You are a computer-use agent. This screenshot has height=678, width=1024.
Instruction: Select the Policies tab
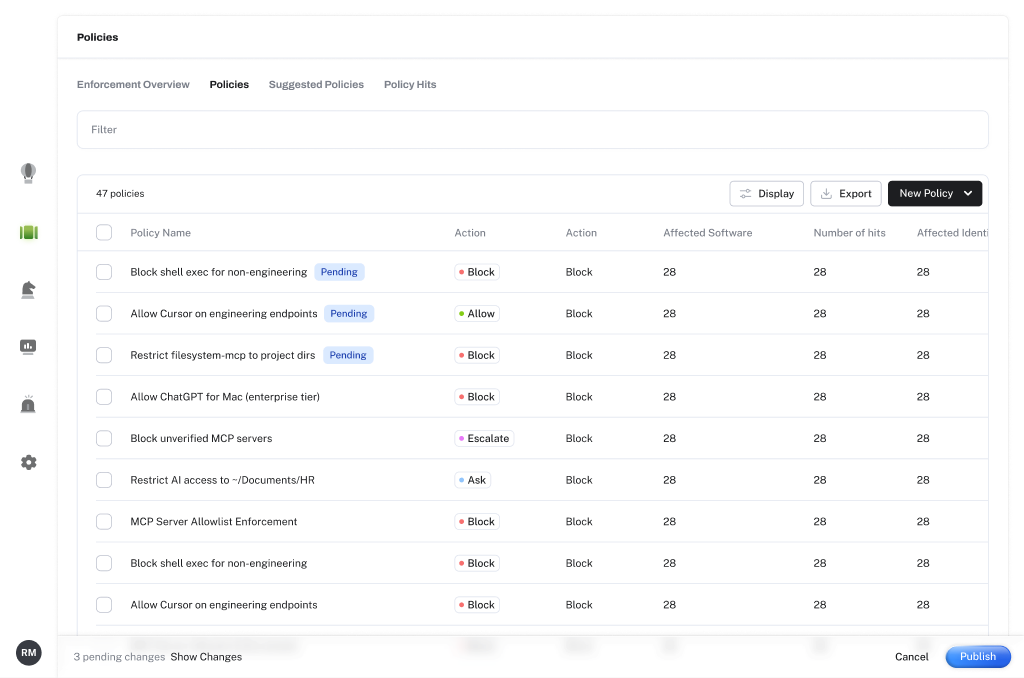click(x=229, y=84)
